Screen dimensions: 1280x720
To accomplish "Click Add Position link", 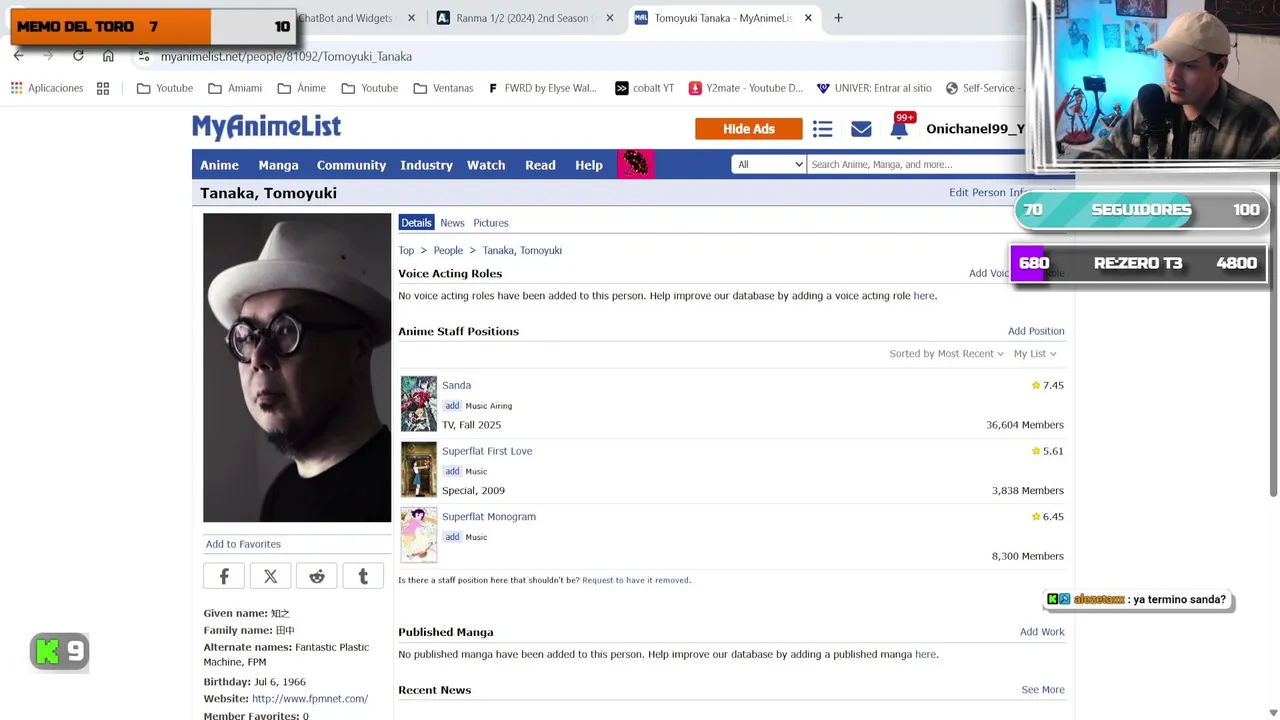I will [1036, 331].
